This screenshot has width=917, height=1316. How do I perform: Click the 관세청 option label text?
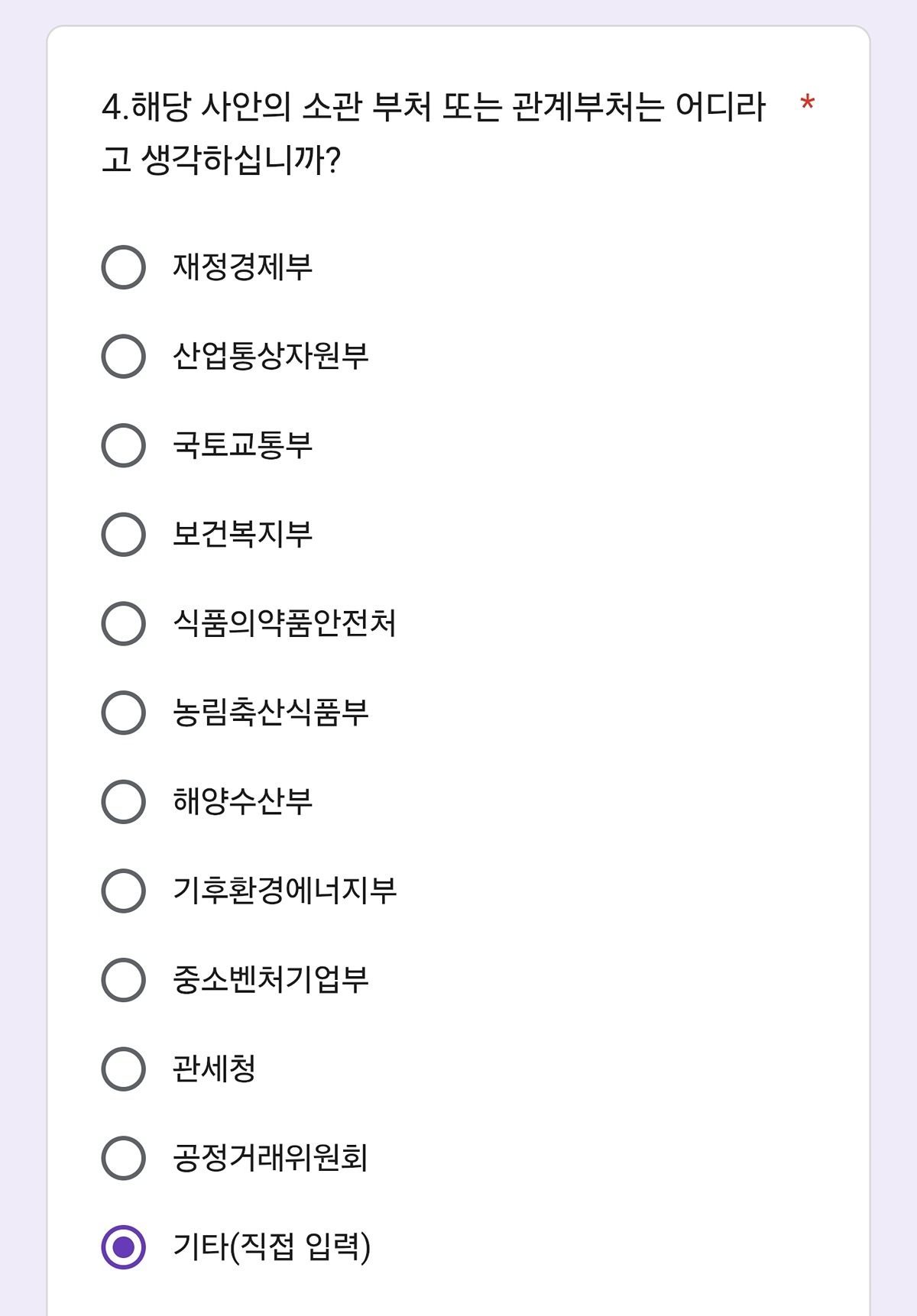214,1069
